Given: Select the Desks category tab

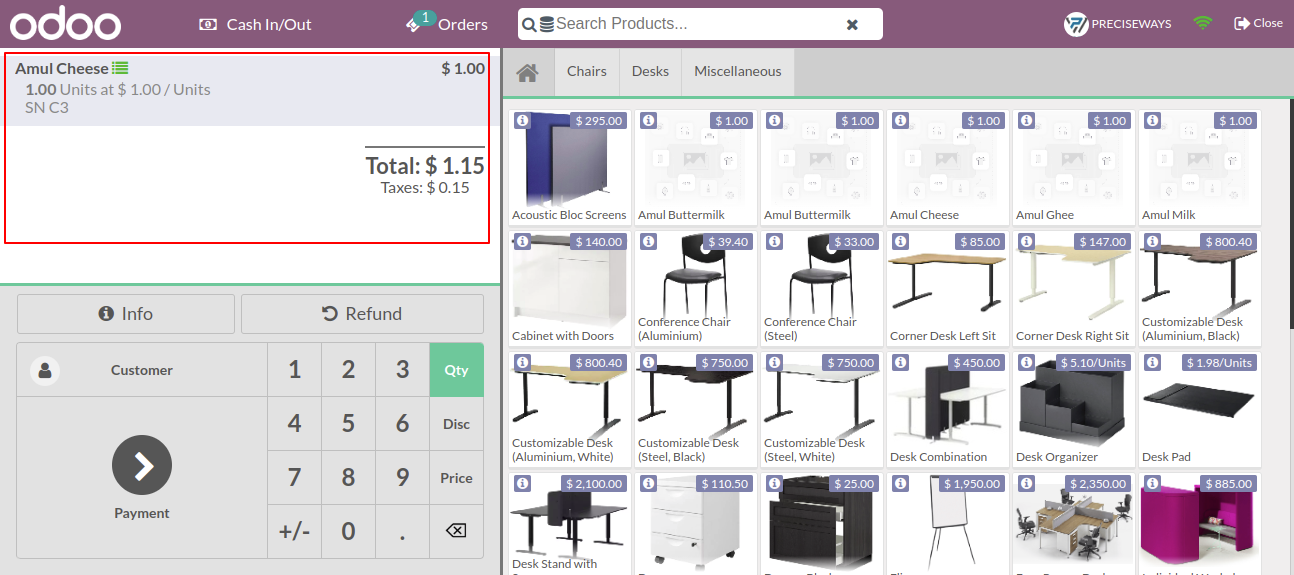Looking at the screenshot, I should 651,72.
